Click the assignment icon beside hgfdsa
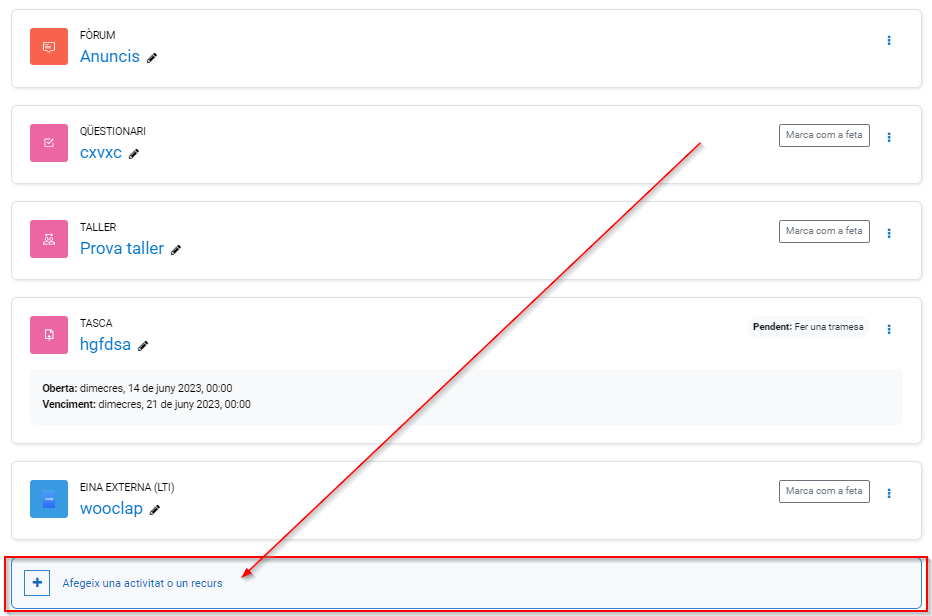 pos(49,335)
